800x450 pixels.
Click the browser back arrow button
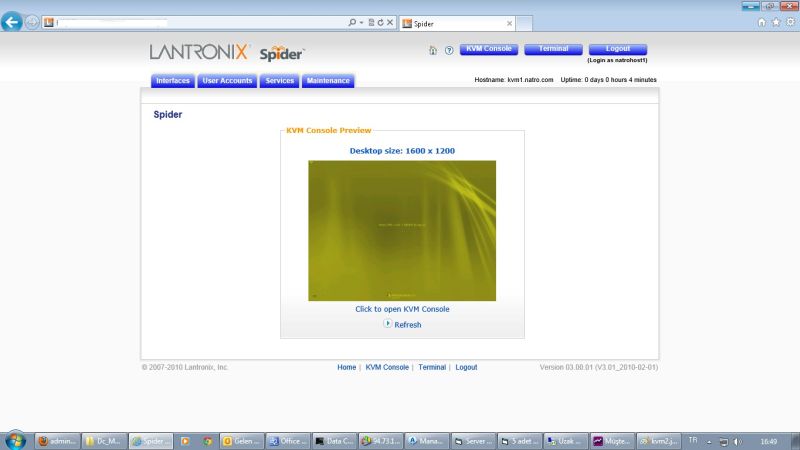(x=13, y=22)
